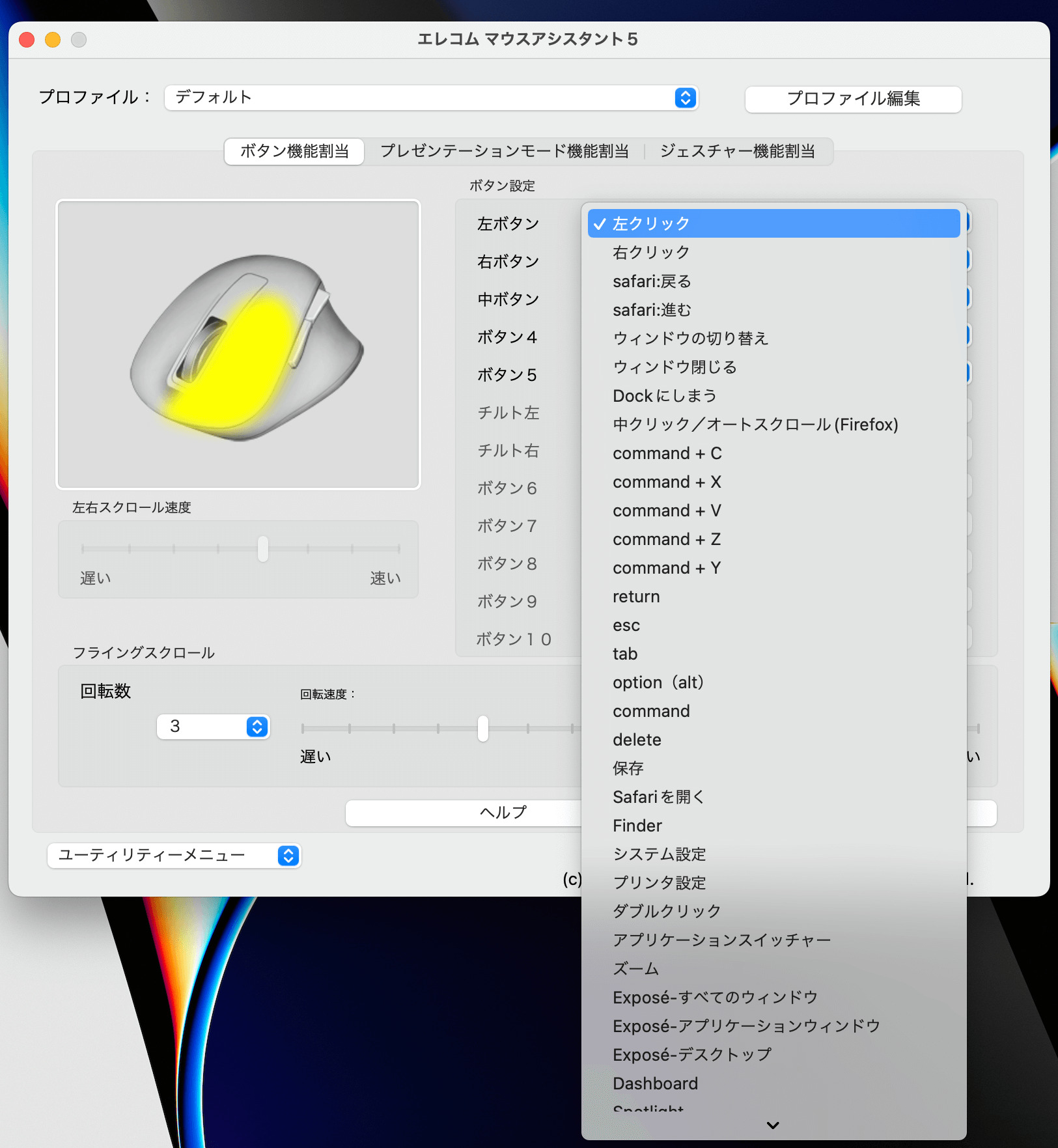Select command + V option

[x=773, y=510]
